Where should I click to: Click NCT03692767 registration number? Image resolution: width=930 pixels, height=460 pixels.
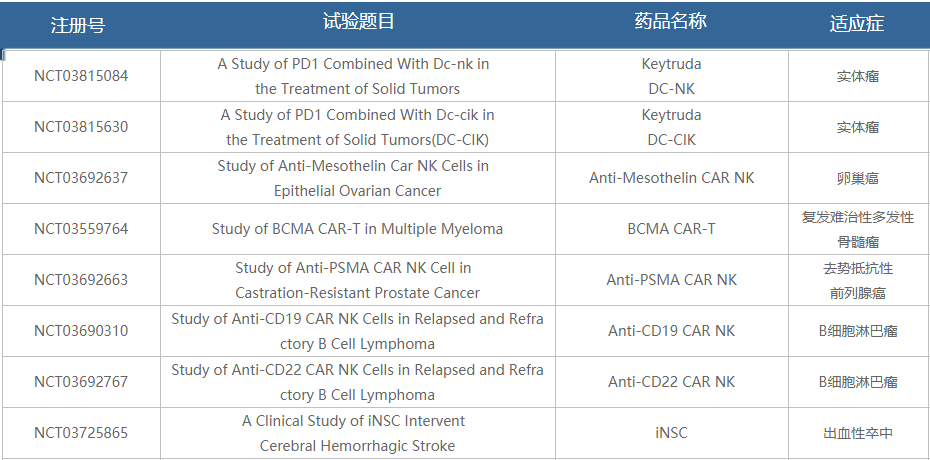click(x=81, y=382)
